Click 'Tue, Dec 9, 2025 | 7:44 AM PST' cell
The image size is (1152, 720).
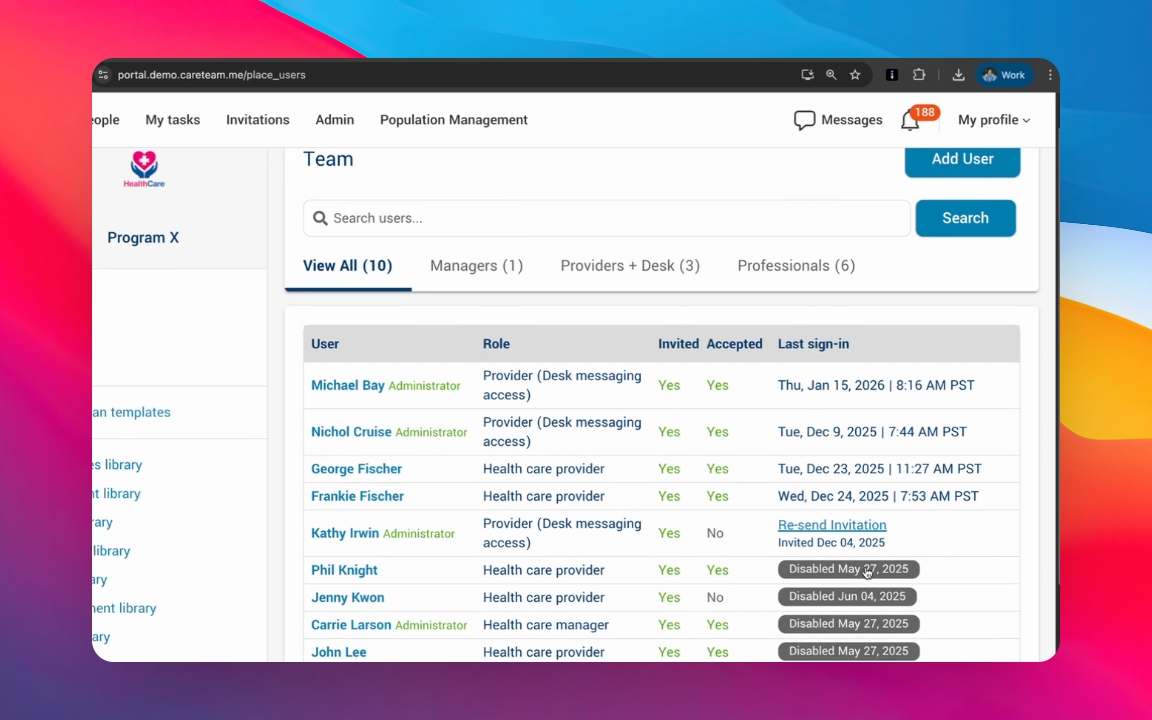point(872,432)
